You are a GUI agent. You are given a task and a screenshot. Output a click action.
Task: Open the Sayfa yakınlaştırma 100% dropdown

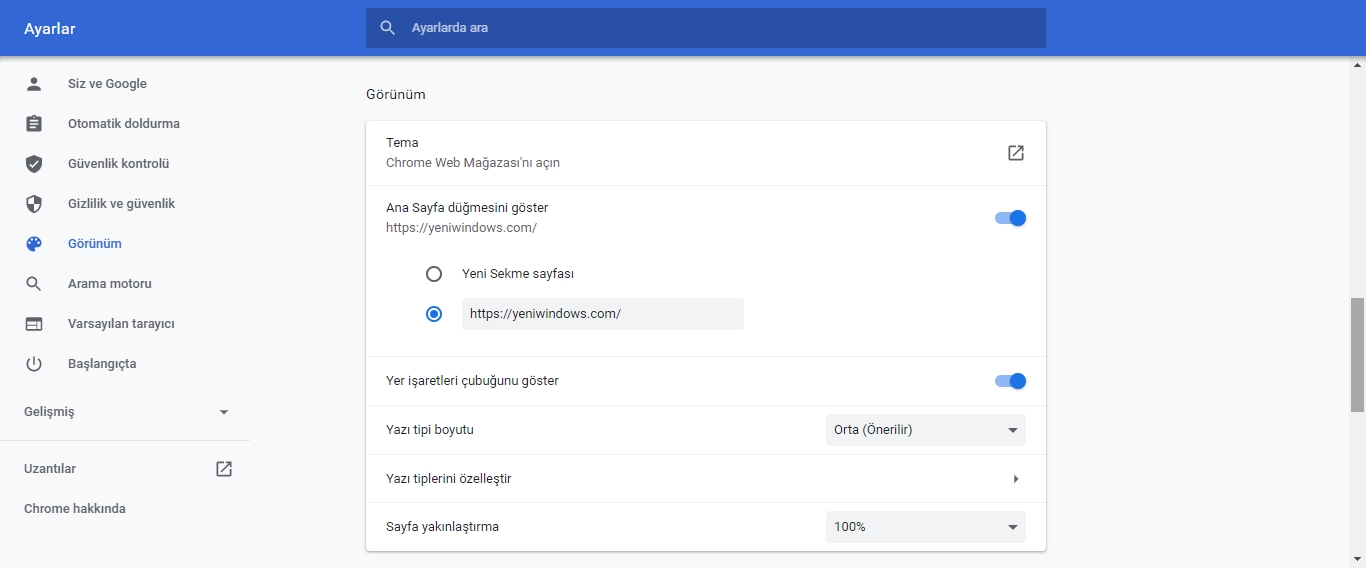click(925, 527)
